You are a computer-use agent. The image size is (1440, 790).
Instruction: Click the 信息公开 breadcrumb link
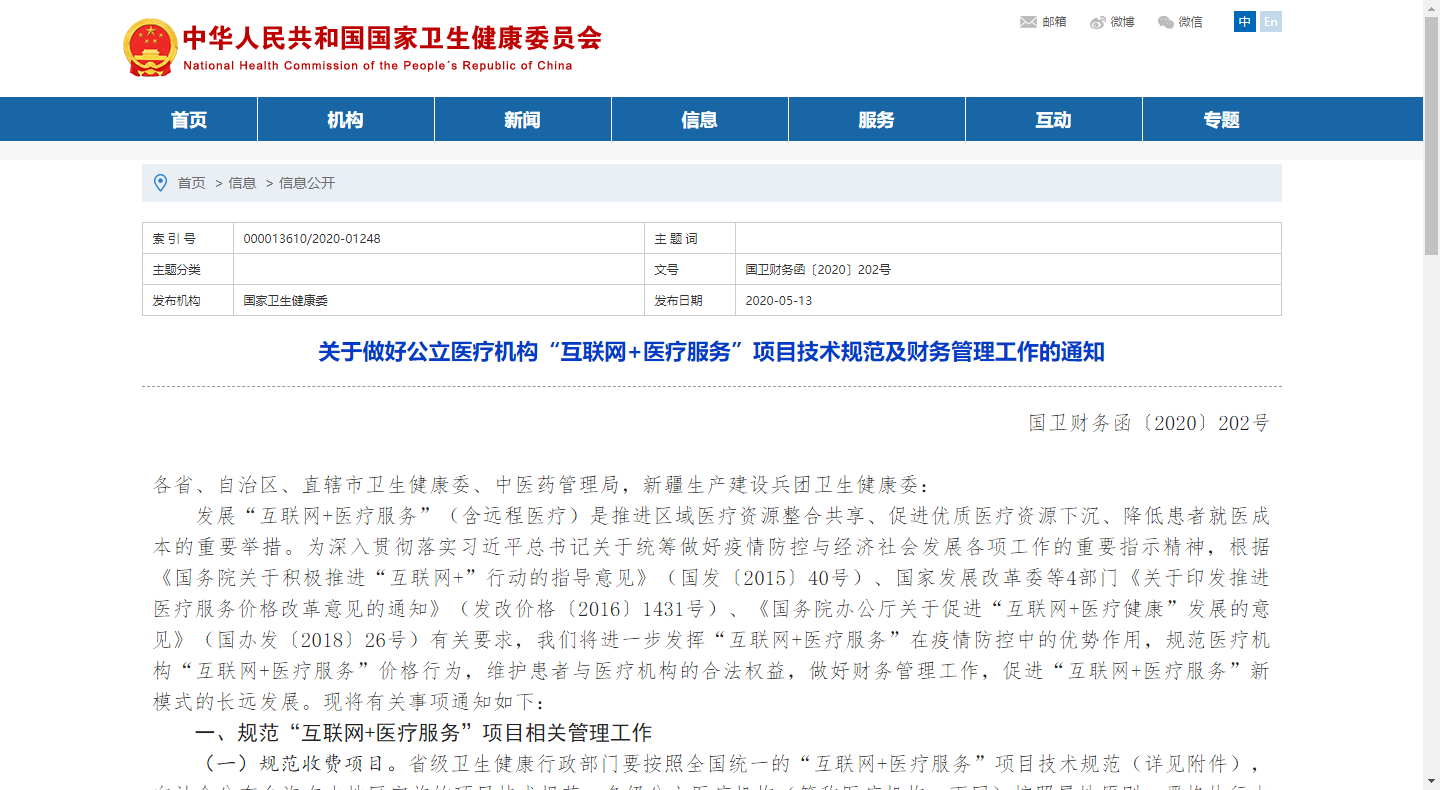(307, 183)
